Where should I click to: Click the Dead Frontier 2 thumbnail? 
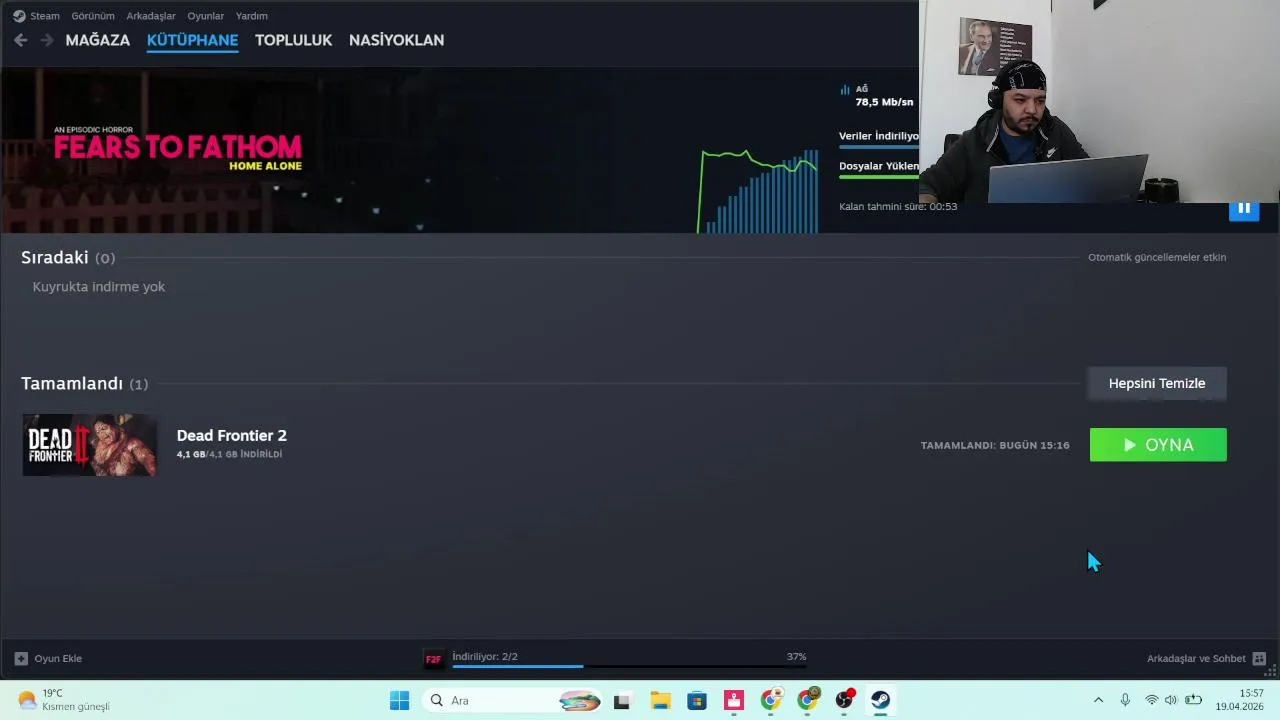tap(90, 445)
